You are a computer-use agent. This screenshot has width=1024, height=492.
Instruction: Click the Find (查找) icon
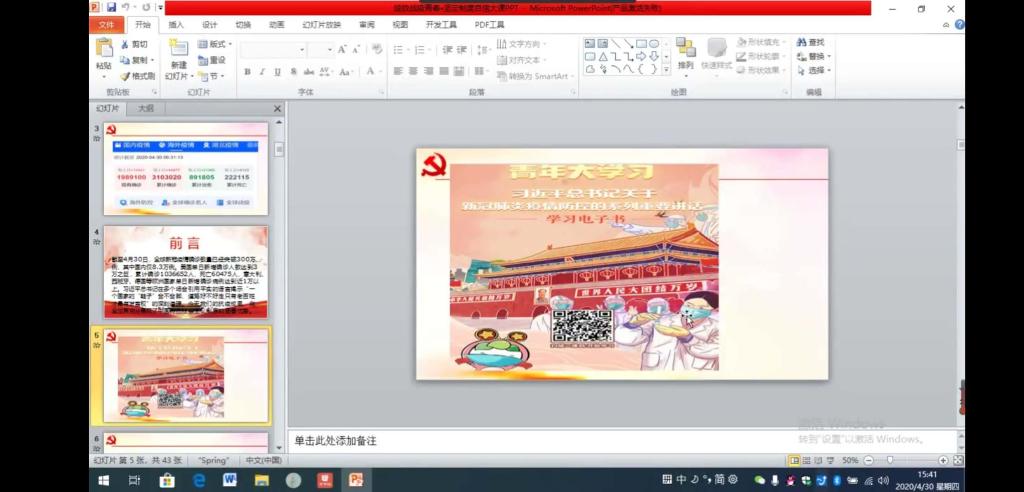point(811,42)
